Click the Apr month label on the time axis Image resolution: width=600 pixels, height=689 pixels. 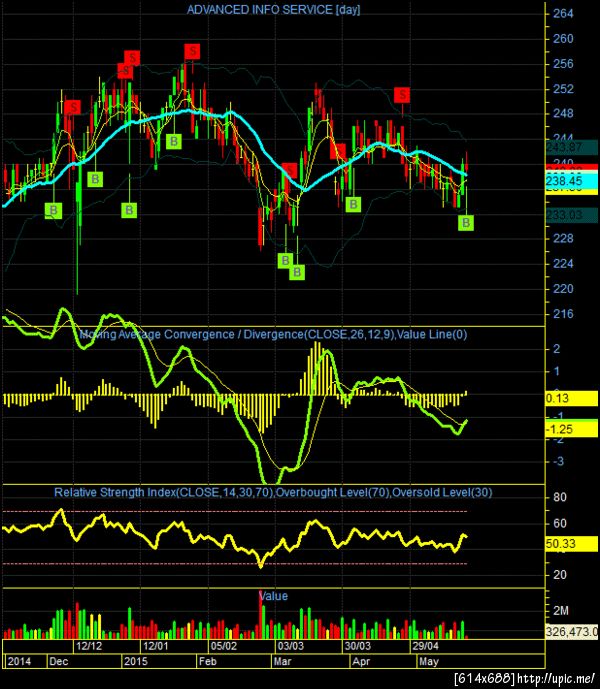click(x=361, y=661)
